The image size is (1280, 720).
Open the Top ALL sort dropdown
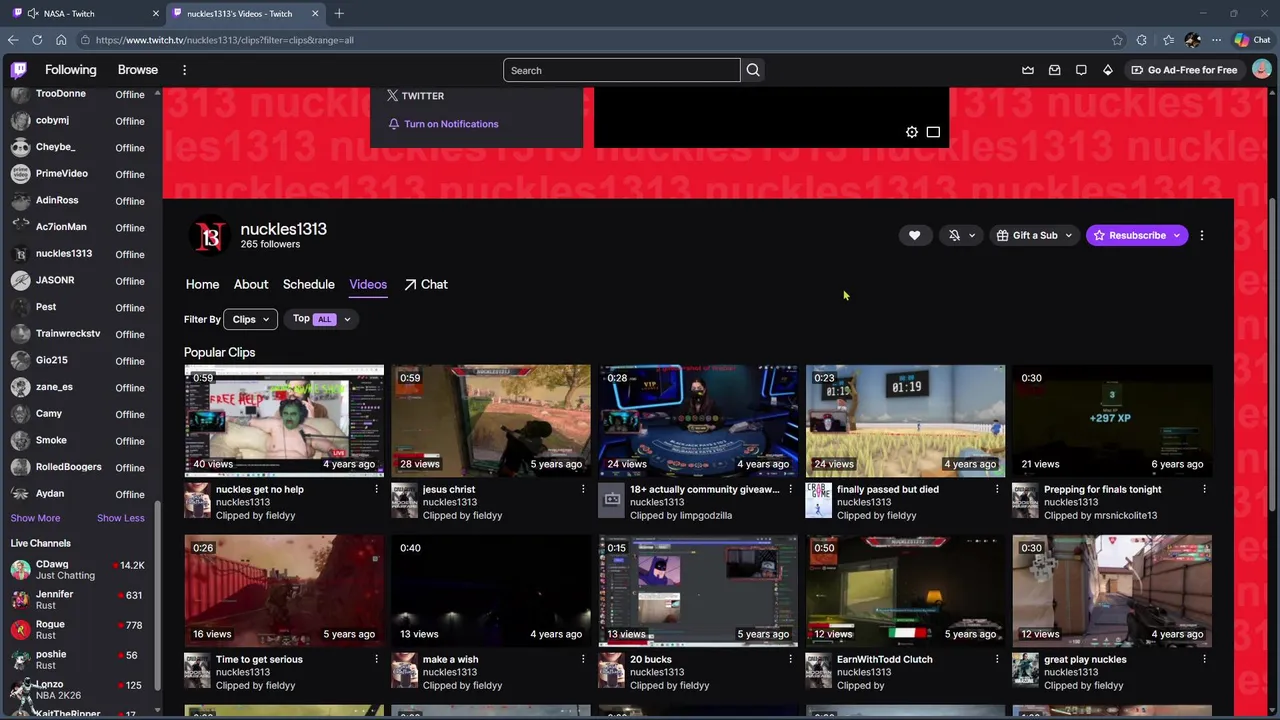[x=322, y=319]
